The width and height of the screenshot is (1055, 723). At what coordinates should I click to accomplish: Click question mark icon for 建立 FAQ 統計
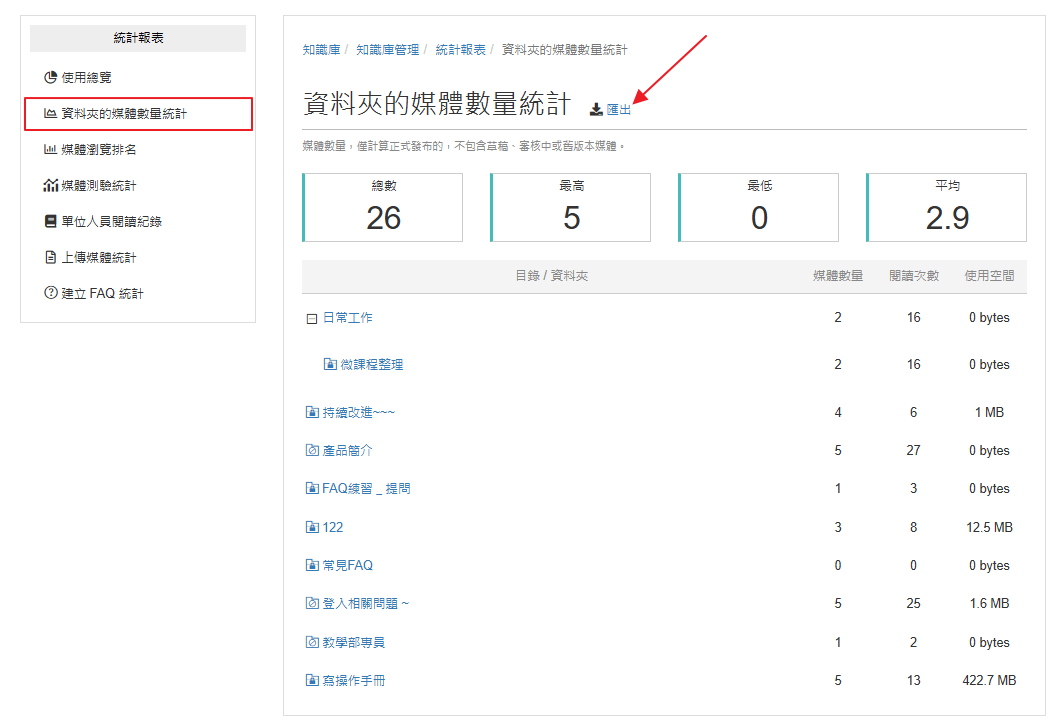click(50, 293)
